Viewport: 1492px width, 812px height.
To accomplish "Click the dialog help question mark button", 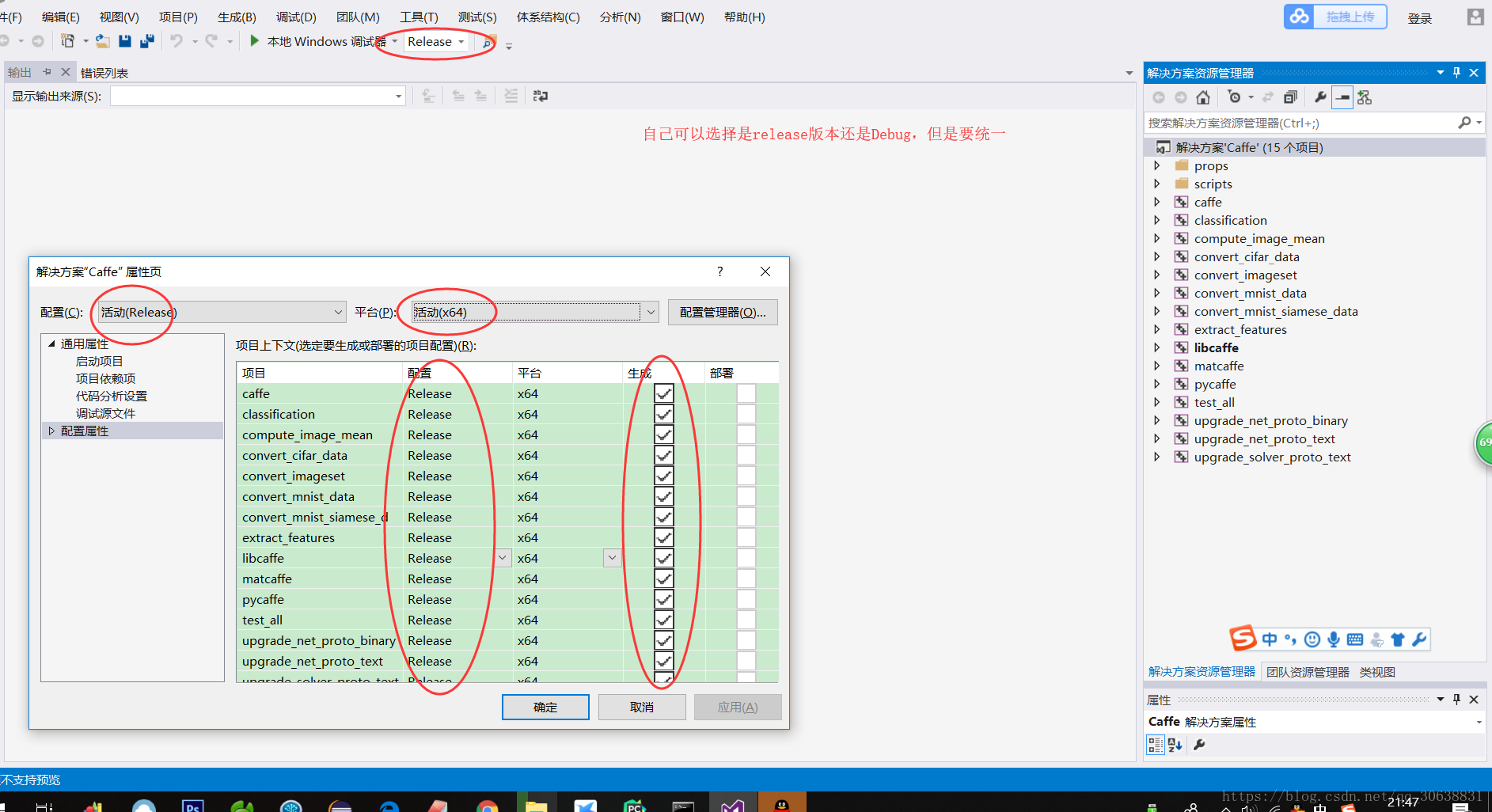I will click(719, 271).
